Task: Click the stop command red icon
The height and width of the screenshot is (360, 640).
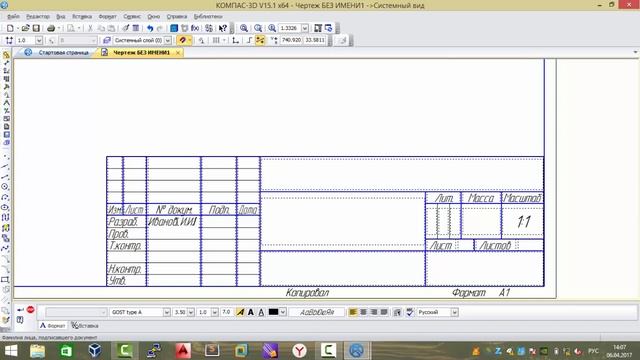Action: coord(31,310)
